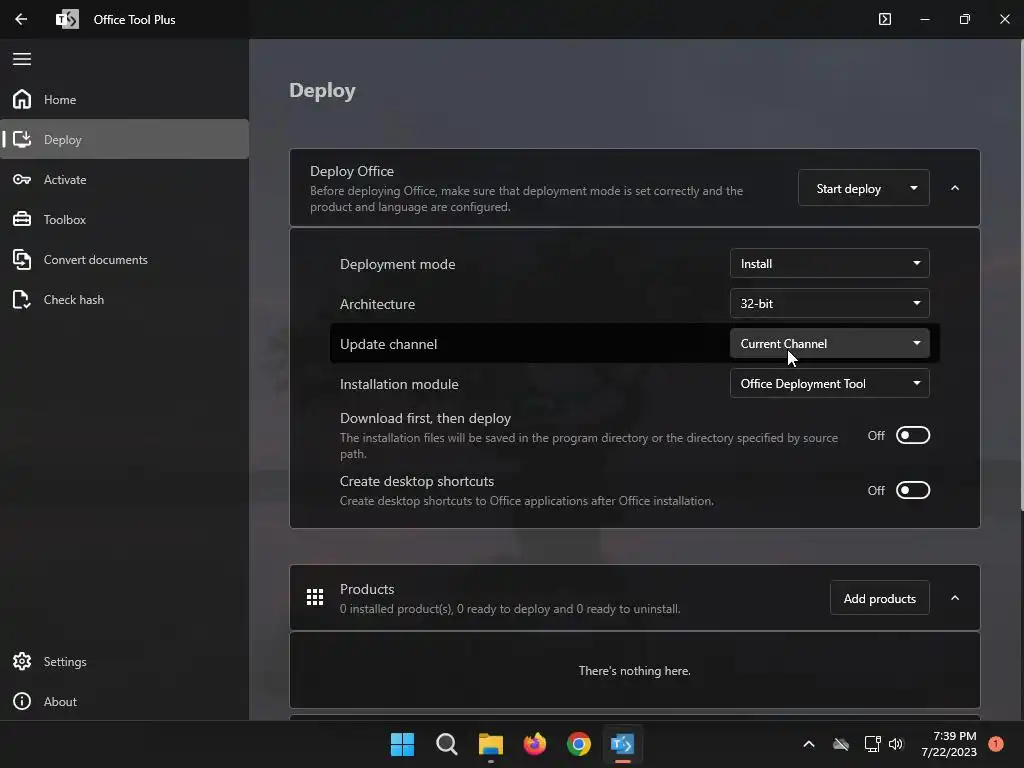Click the Office Tool Plus logo icon
Viewport: 1024px width, 768px height.
67,19
